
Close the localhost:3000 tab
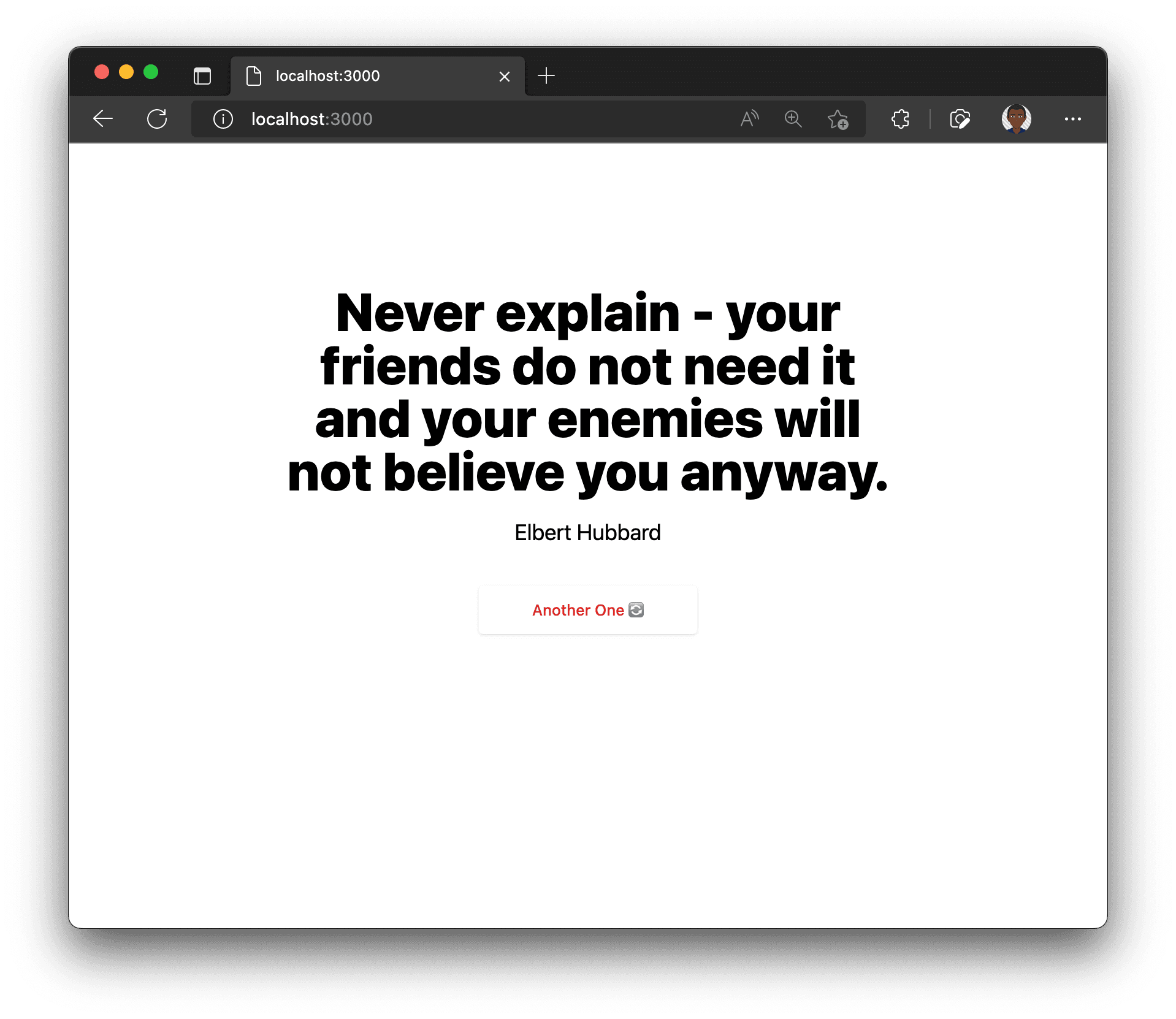coord(504,77)
